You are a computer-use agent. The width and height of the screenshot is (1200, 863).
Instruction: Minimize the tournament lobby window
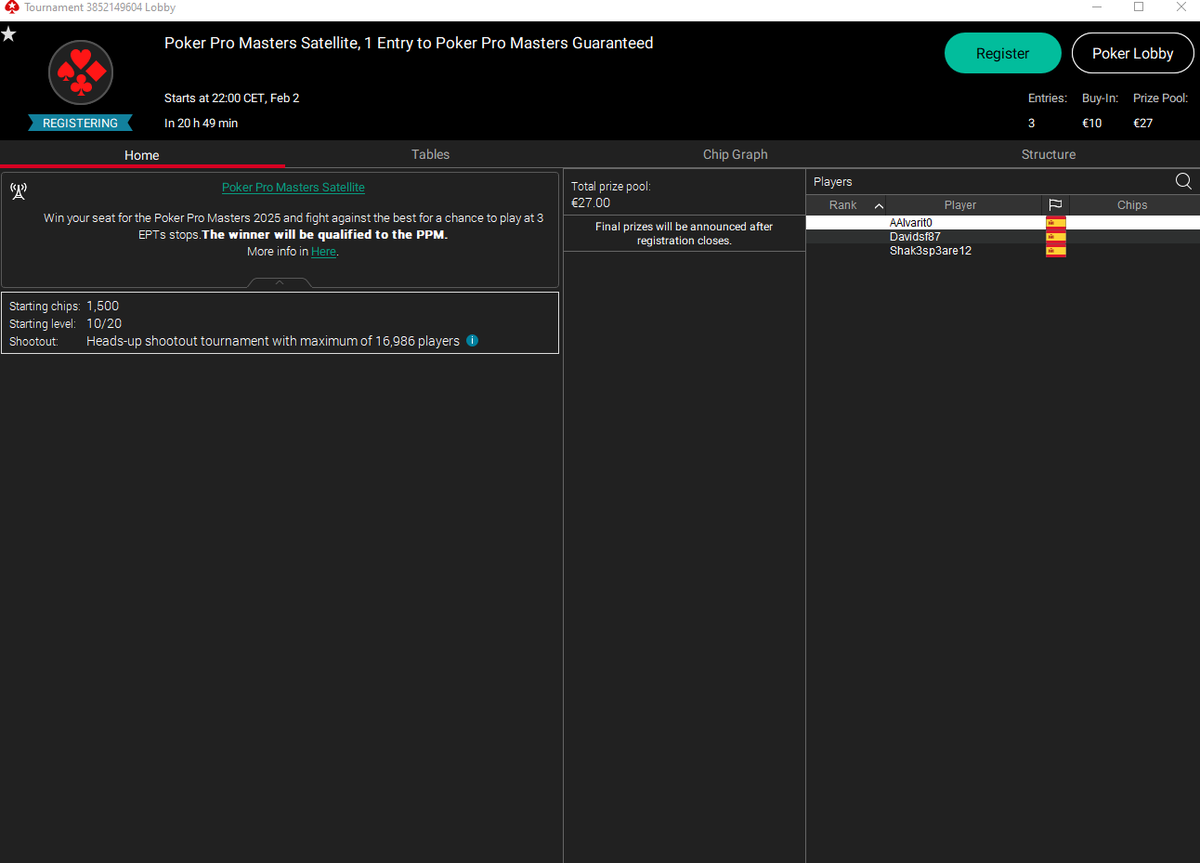point(1097,7)
